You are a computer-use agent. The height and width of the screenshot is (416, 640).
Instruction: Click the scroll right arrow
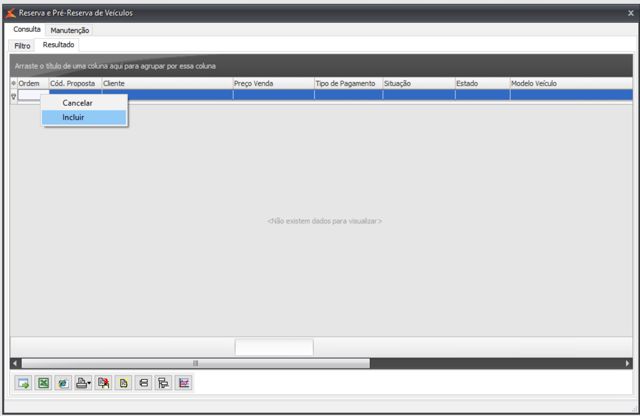628,363
